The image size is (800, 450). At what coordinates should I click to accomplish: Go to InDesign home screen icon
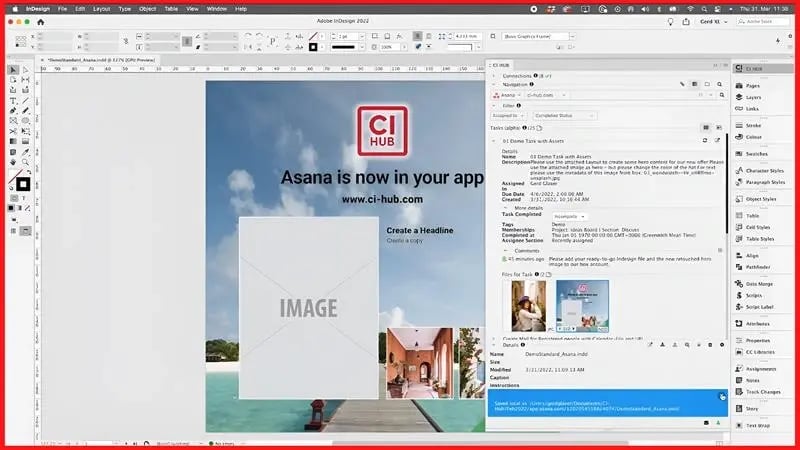pyautogui.click(x=41, y=22)
